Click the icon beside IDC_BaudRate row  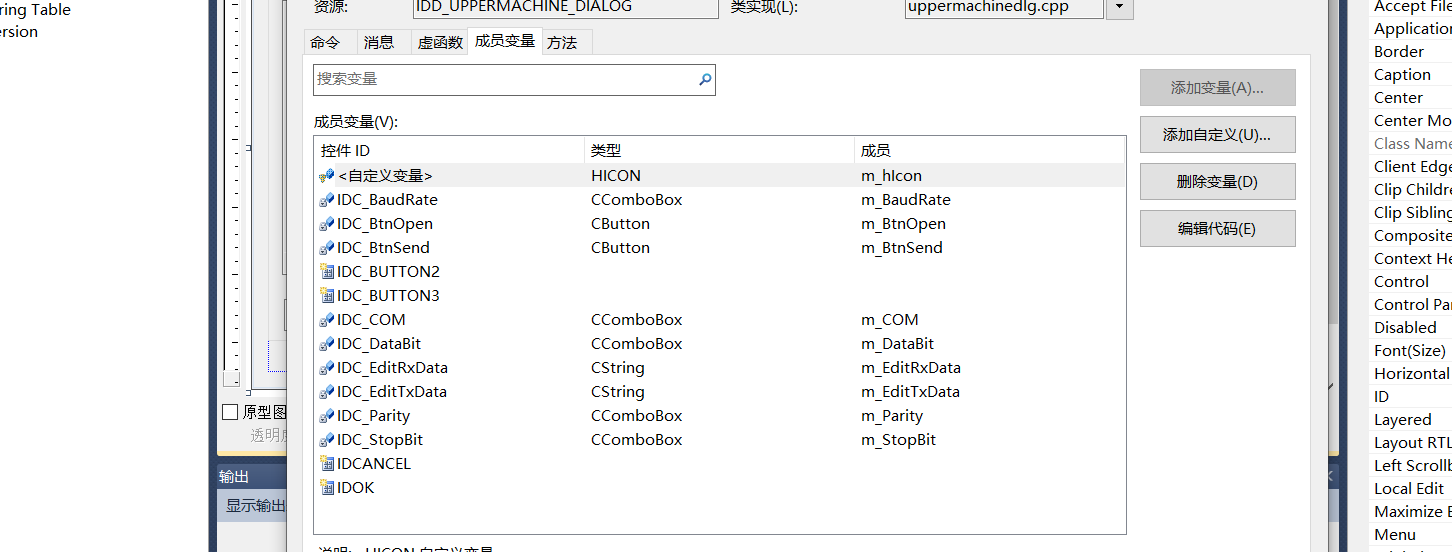326,200
